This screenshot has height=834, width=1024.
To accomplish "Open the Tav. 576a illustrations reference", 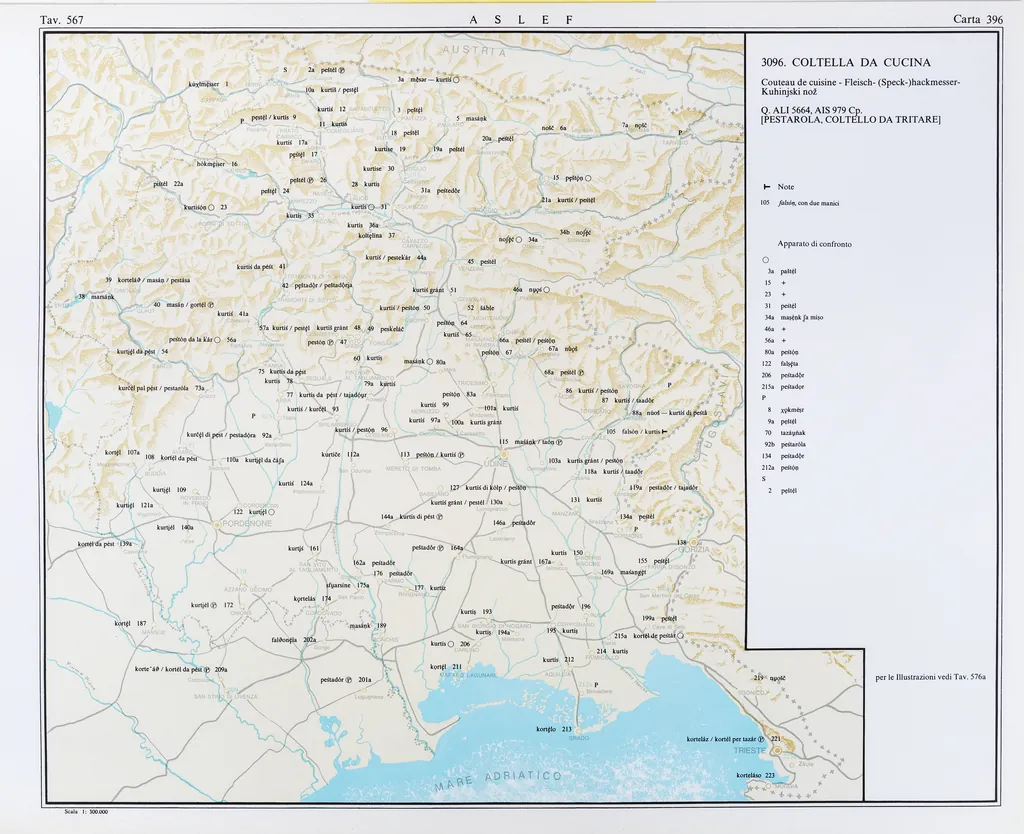I will (x=930, y=677).
